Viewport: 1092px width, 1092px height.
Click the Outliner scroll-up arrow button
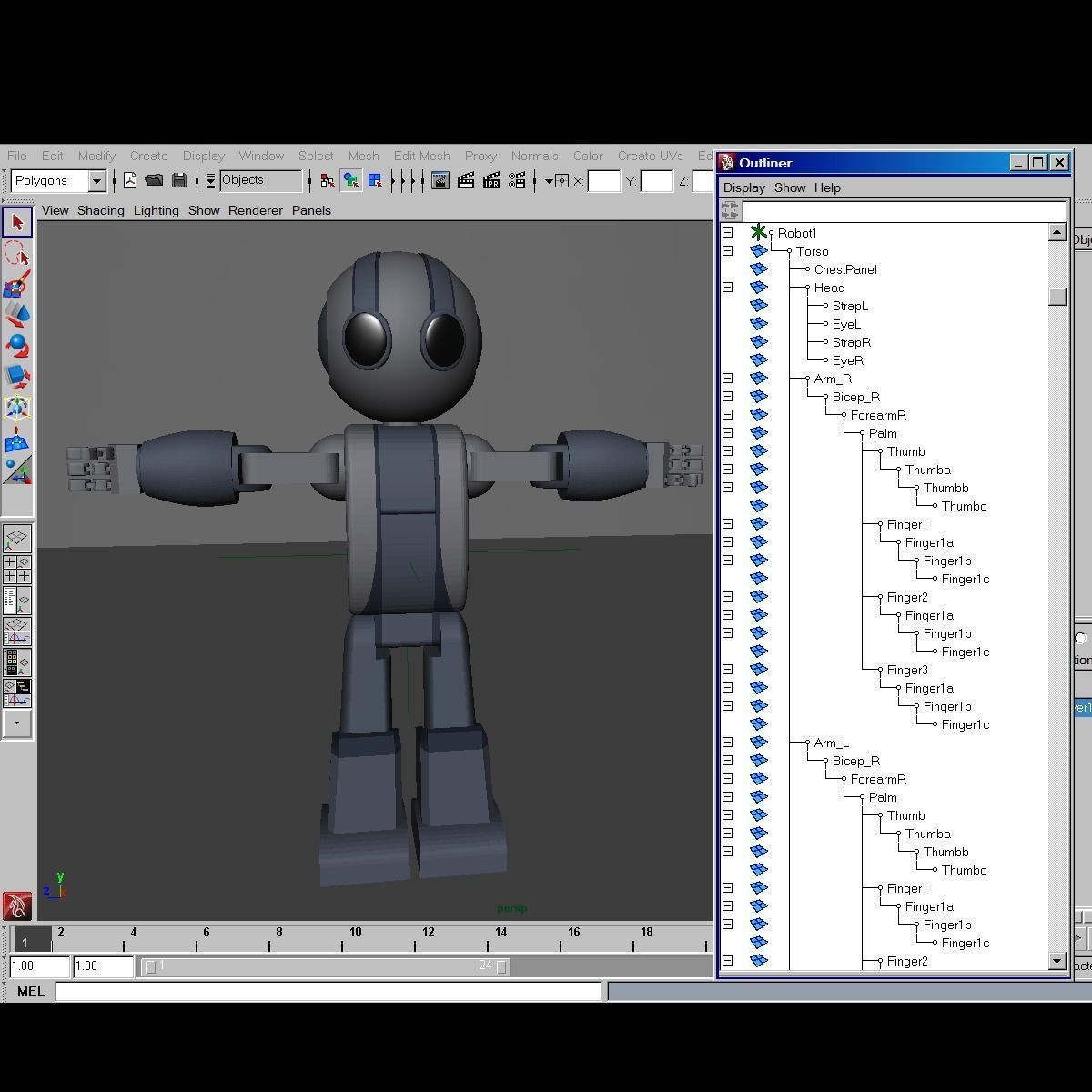[1057, 233]
